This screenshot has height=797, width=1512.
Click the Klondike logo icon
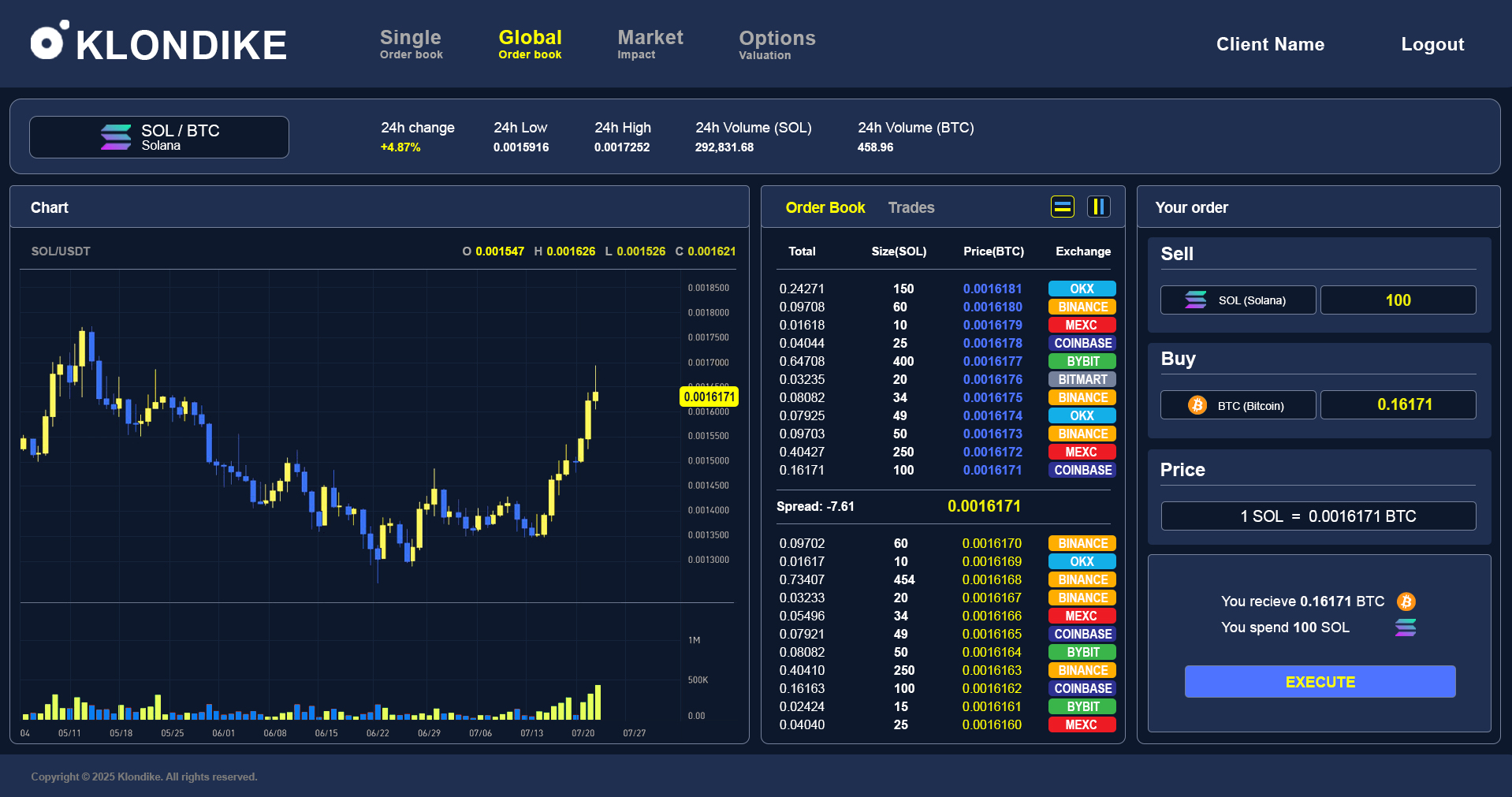click(49, 41)
